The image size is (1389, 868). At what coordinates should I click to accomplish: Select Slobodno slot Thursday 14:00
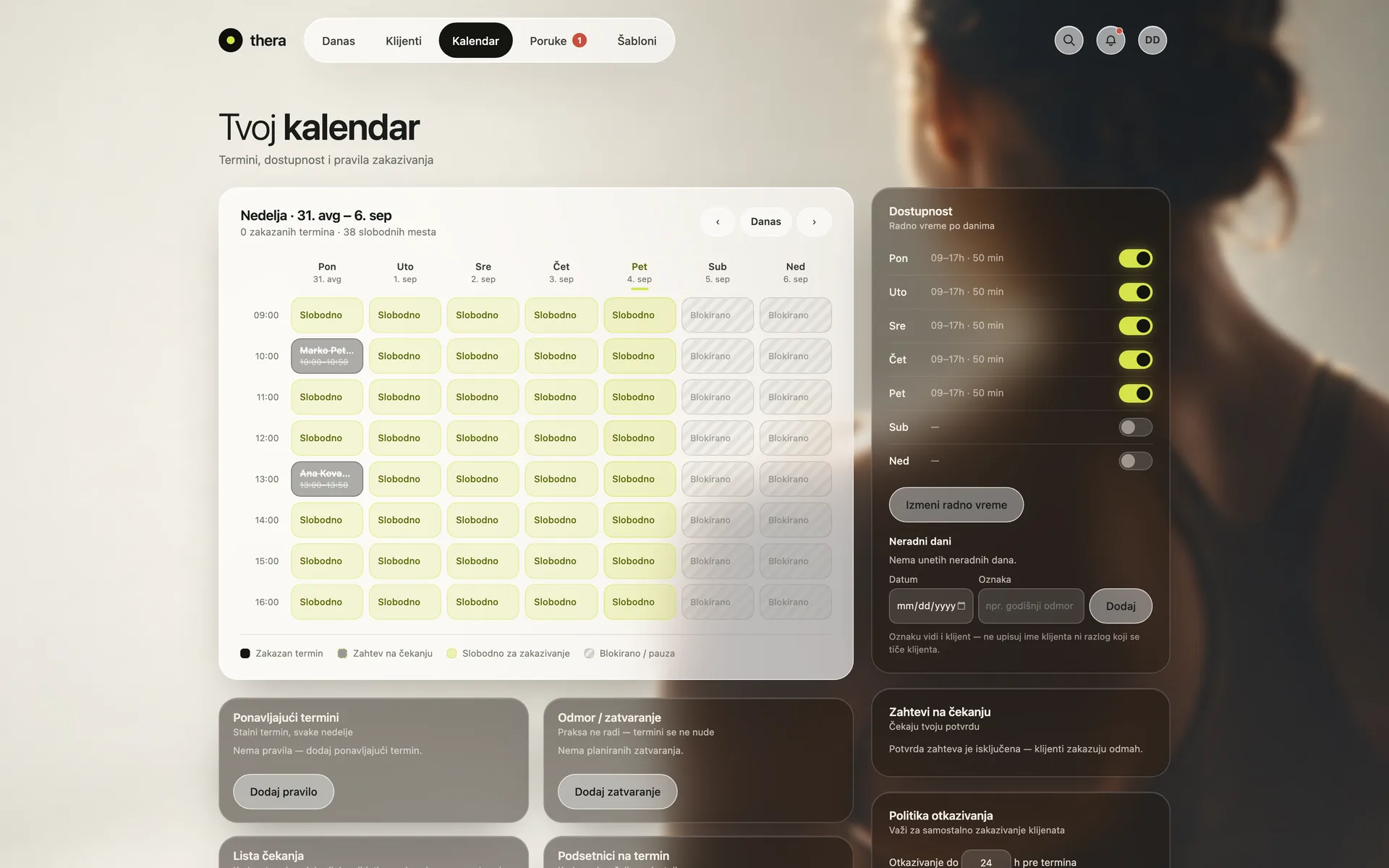coord(561,520)
